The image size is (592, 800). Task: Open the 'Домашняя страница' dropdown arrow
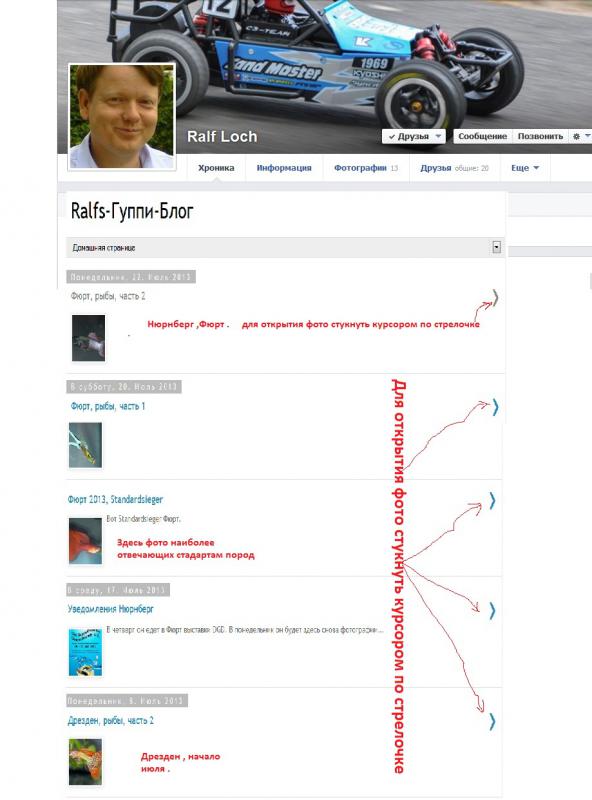496,247
